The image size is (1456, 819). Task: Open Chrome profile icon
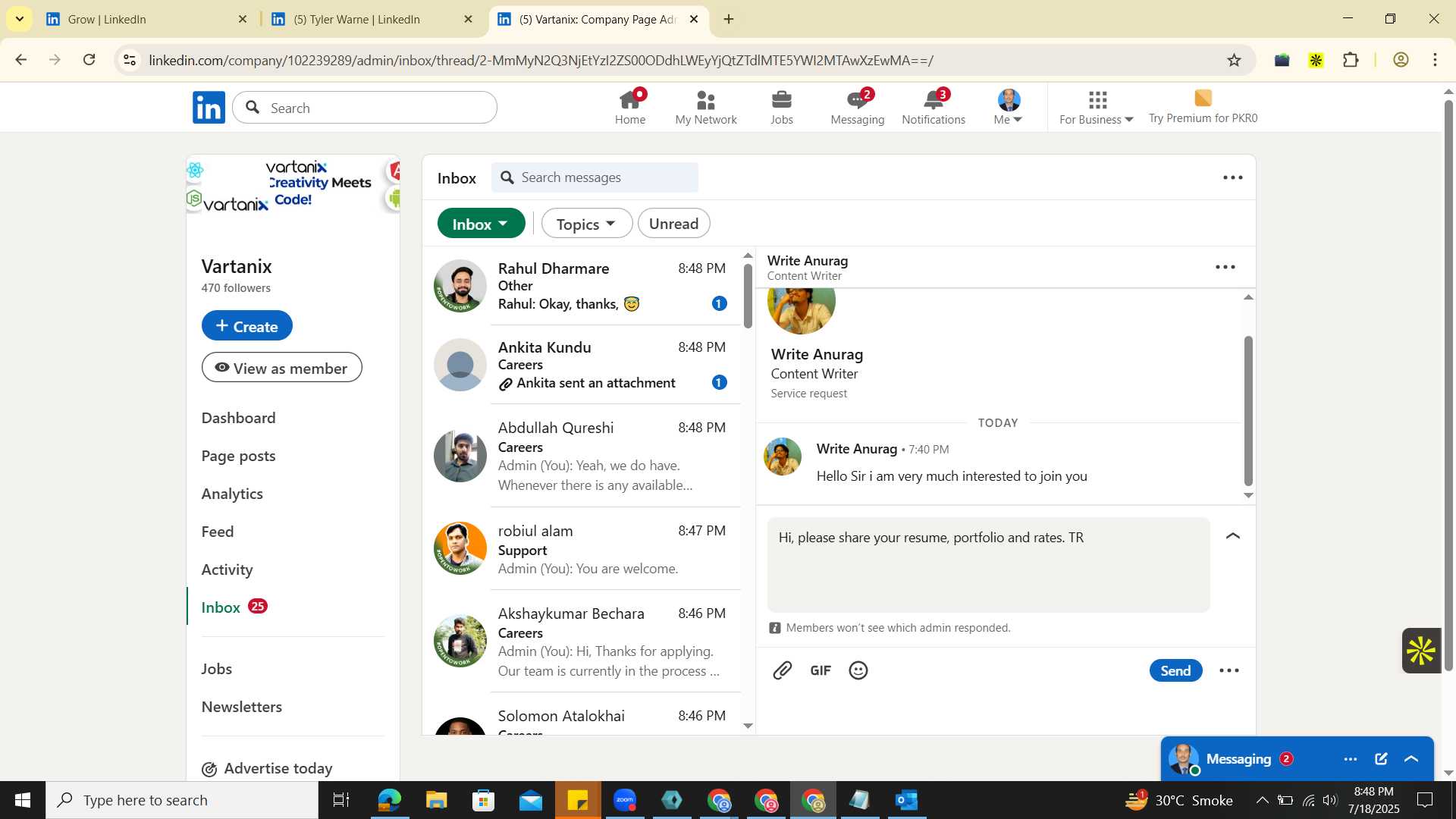click(x=1401, y=60)
